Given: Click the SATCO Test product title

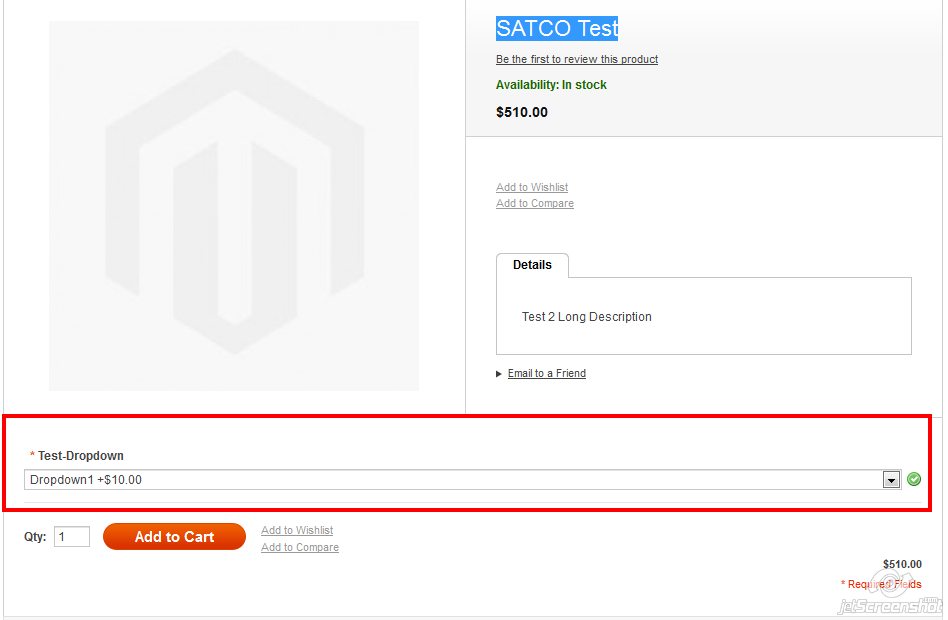Looking at the screenshot, I should point(557,28).
